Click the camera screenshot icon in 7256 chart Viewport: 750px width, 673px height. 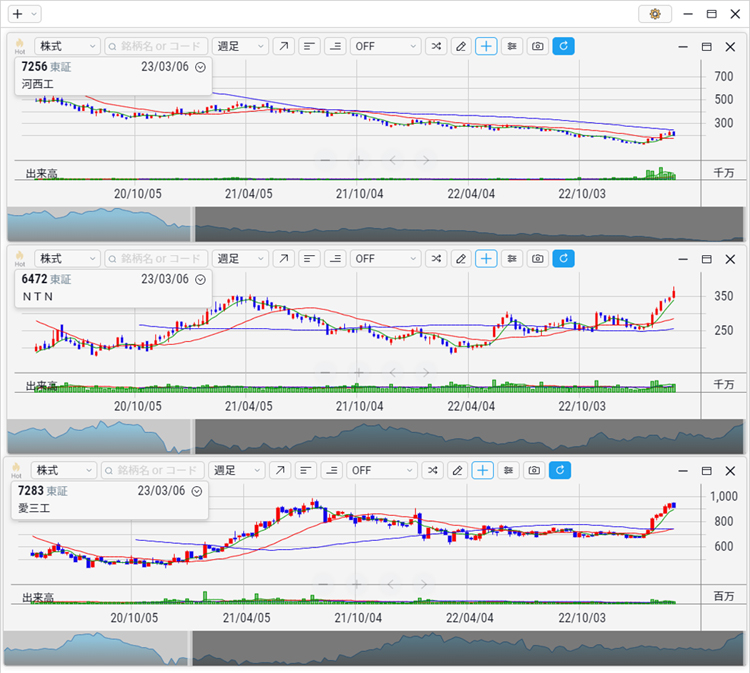[538, 46]
